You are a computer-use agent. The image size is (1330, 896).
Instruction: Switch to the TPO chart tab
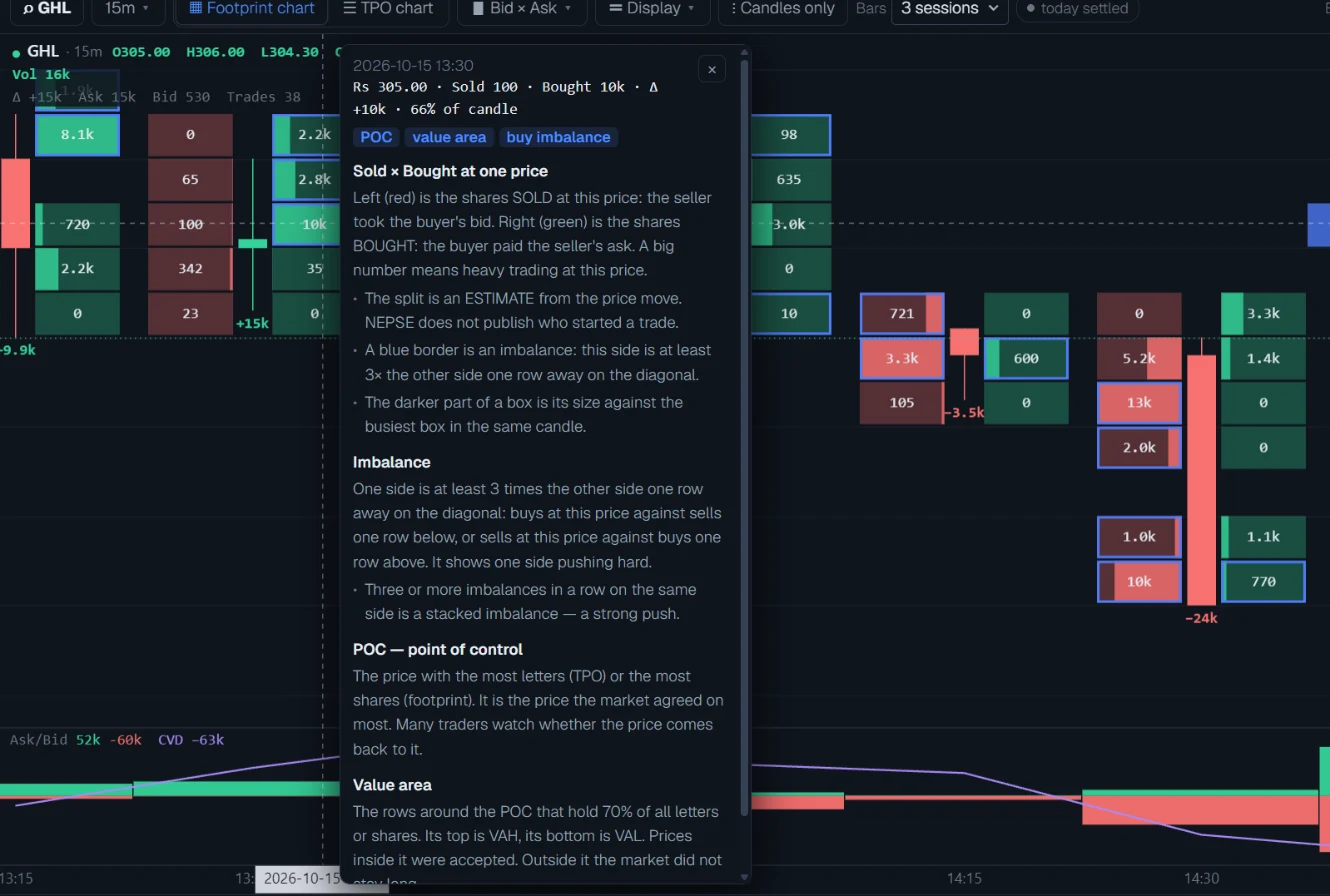pyautogui.click(x=388, y=9)
